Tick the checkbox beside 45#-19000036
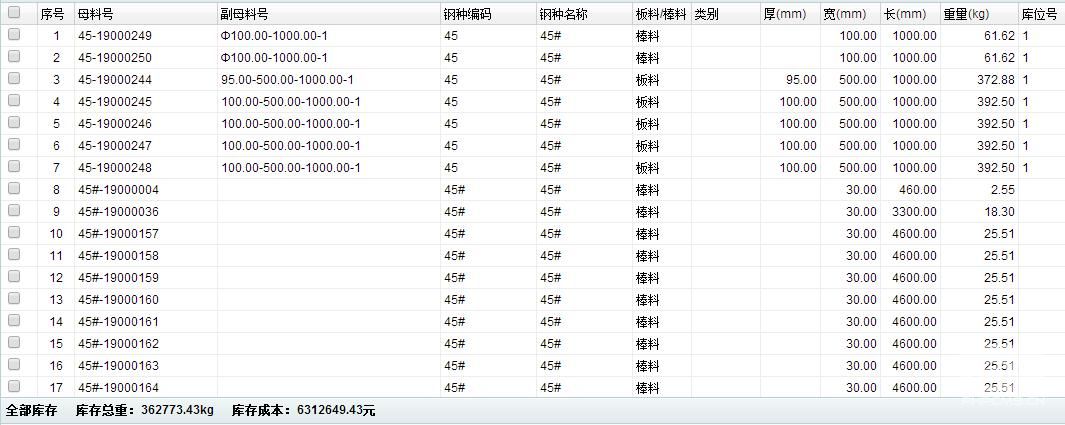This screenshot has width=1065, height=425. click(14, 210)
